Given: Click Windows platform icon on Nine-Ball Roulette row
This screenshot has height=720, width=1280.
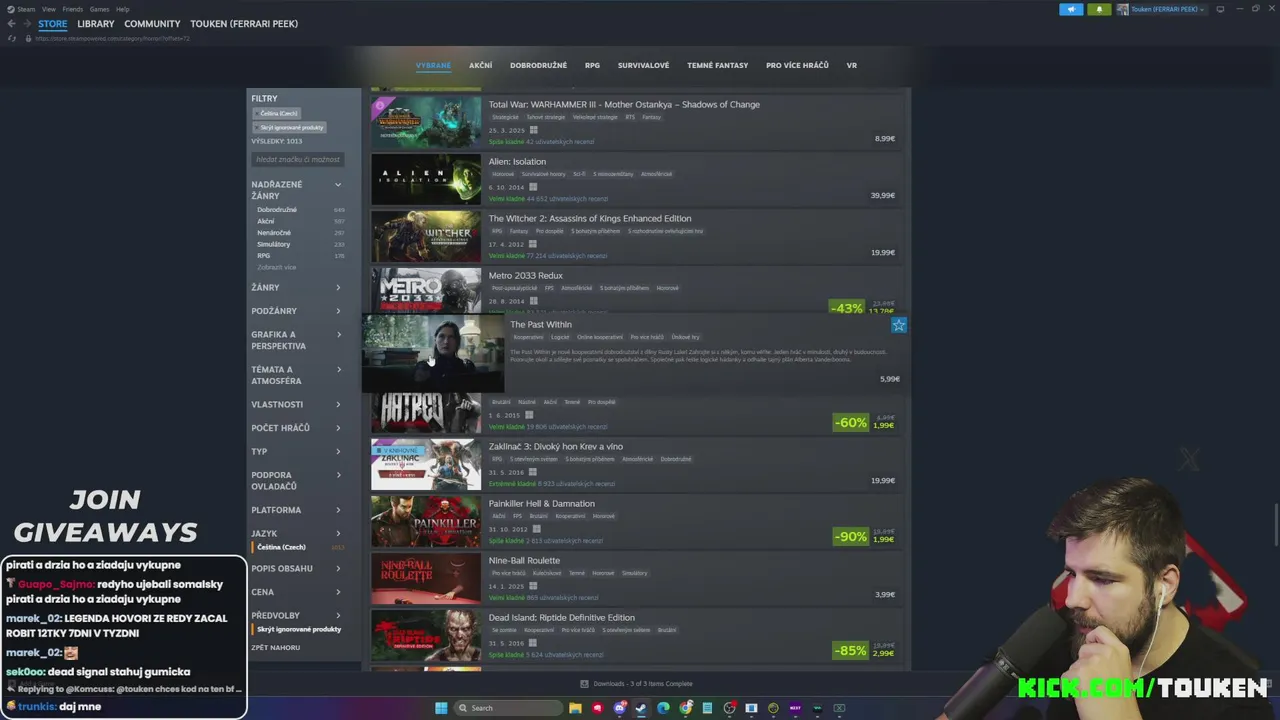Looking at the screenshot, I should point(533,586).
